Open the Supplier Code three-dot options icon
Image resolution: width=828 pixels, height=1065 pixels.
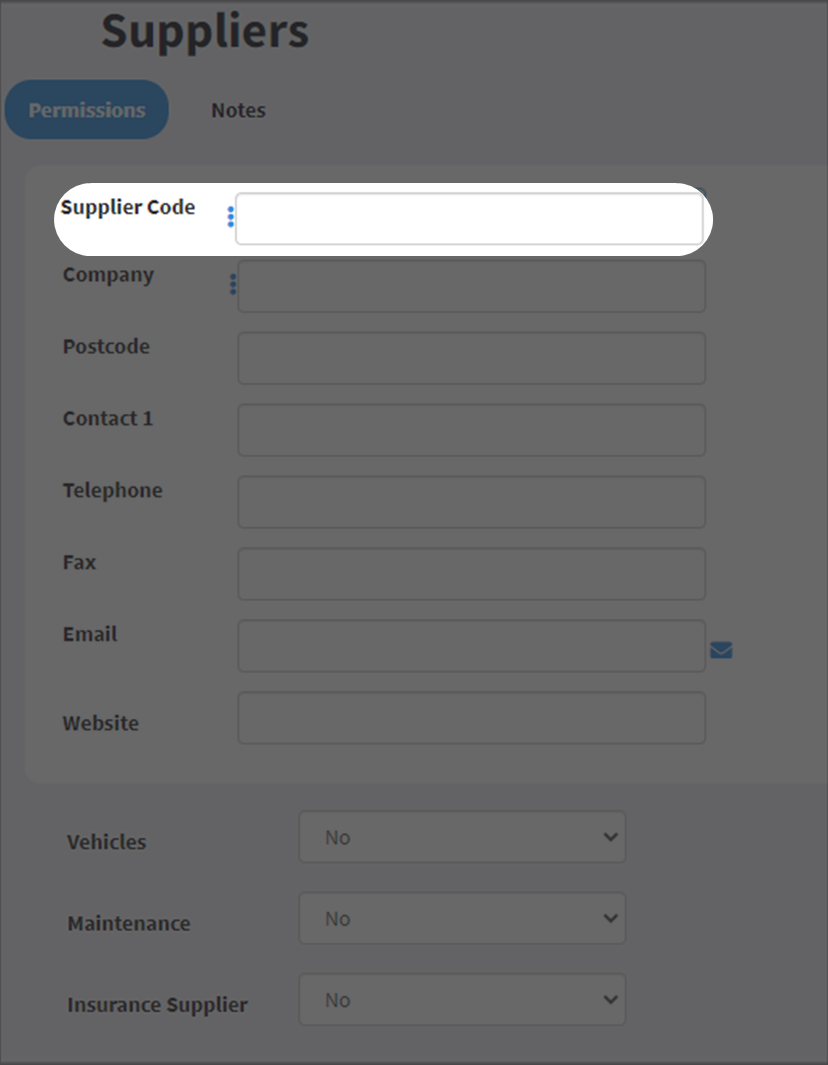pos(231,217)
